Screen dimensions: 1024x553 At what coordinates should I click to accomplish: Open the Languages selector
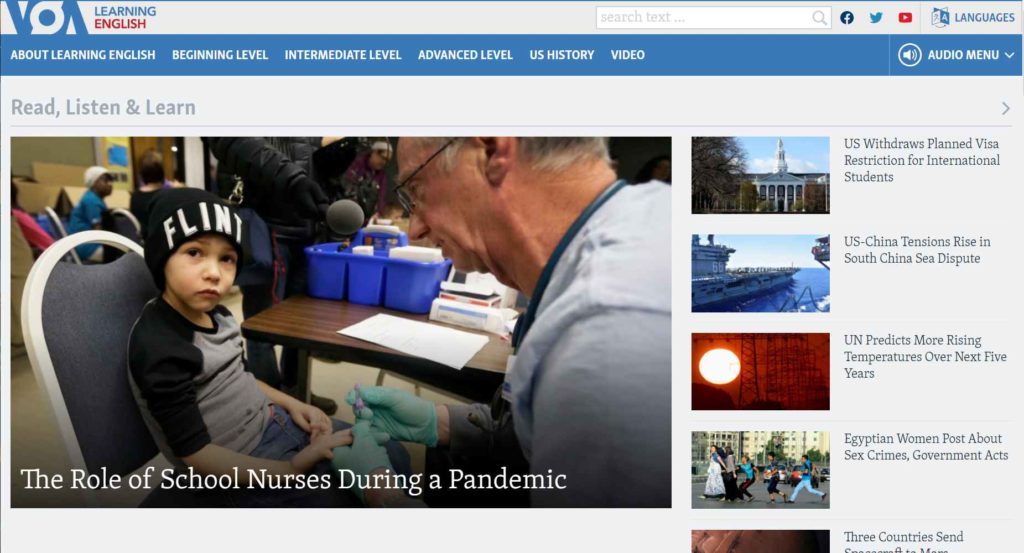pos(972,18)
